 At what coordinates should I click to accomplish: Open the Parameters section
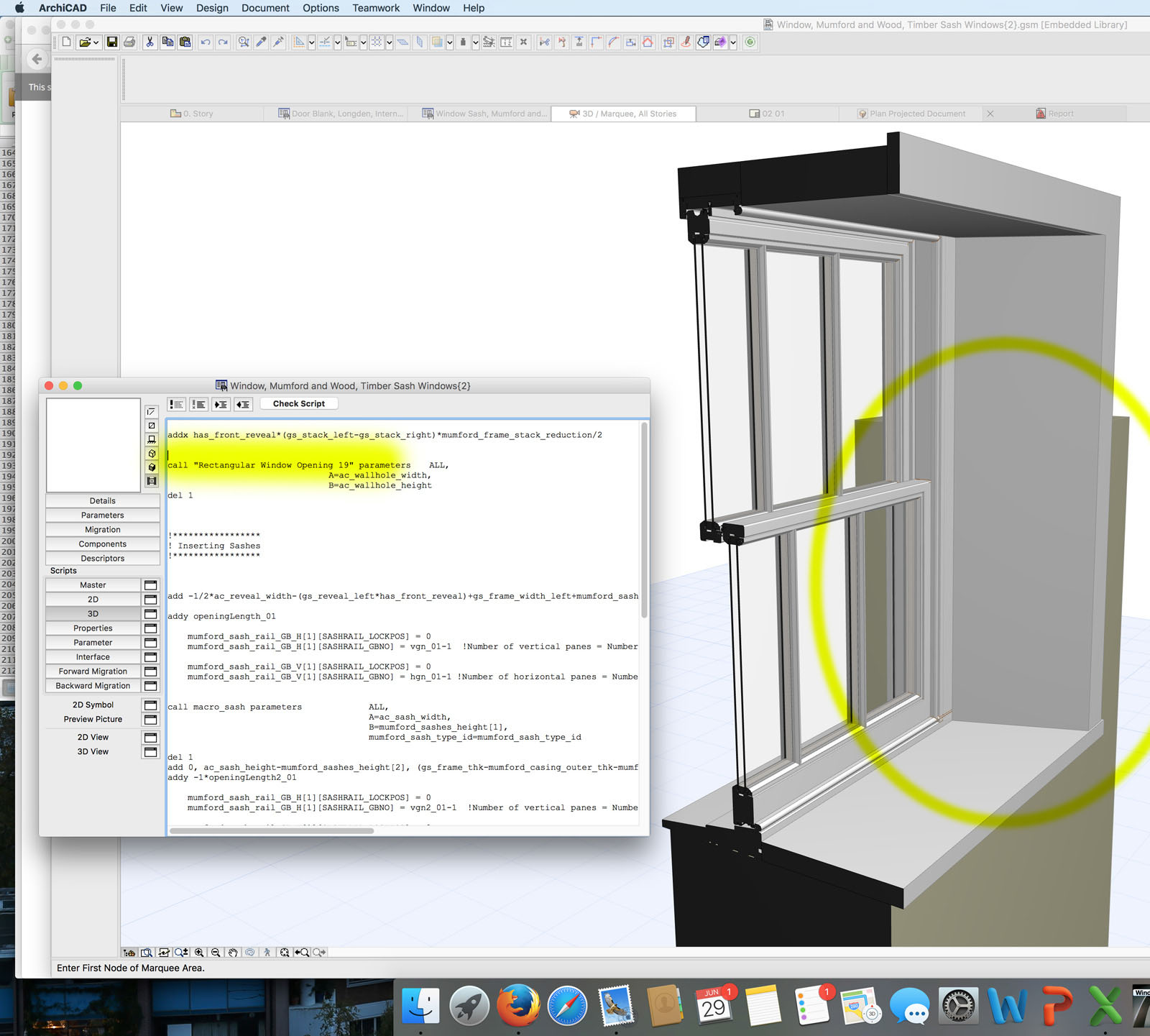pyautogui.click(x=102, y=515)
